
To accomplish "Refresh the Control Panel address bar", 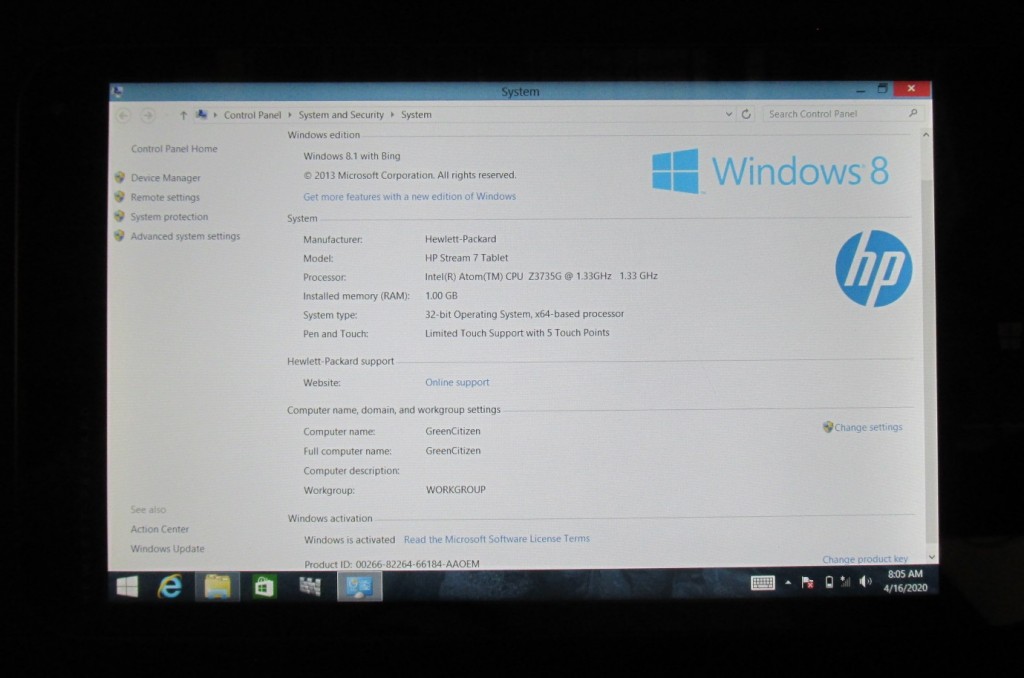I will (x=746, y=115).
